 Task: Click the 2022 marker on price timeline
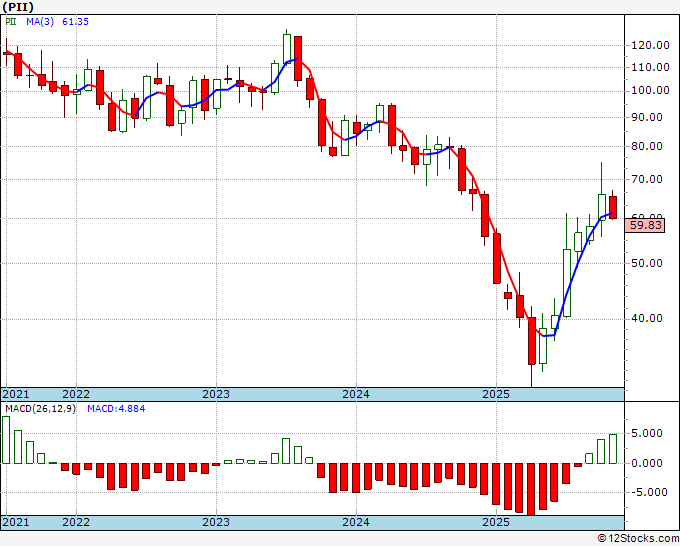(76, 394)
